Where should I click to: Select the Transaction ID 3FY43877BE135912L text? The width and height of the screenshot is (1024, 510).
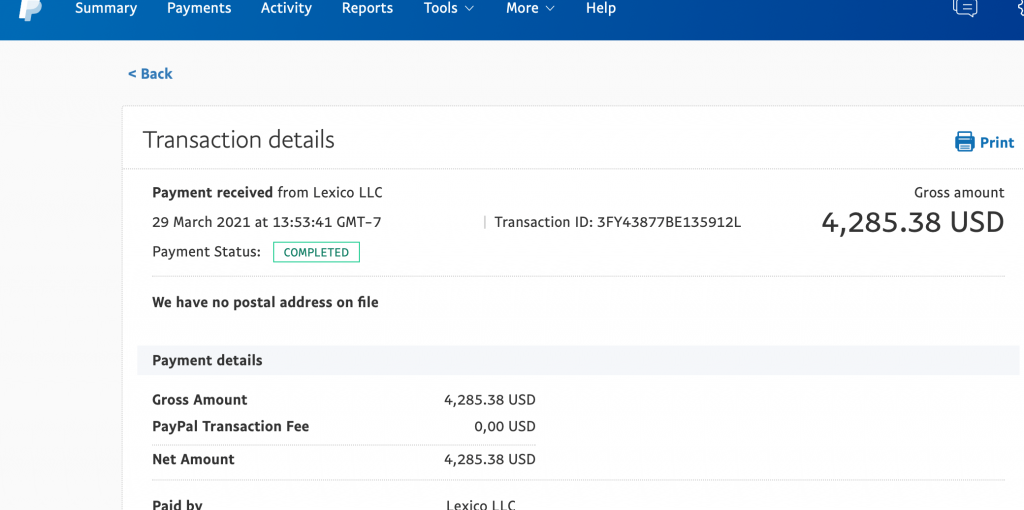618,222
